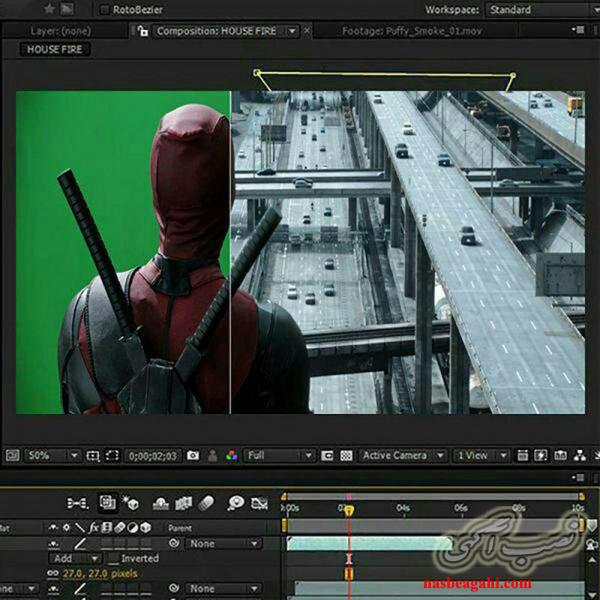Viewport: 600px width, 600px height.
Task: Toggle the region of interest icon
Action: click(326, 456)
